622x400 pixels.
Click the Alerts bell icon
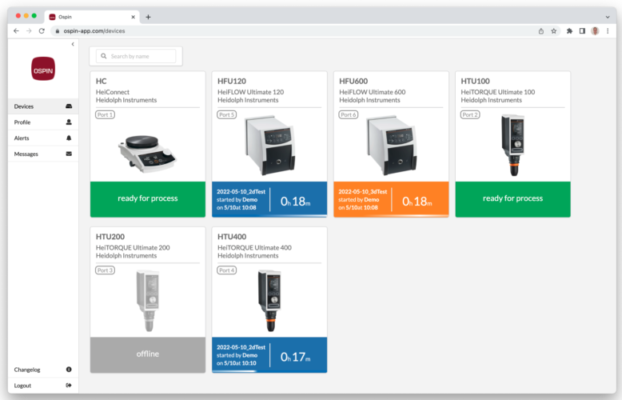[x=69, y=138]
